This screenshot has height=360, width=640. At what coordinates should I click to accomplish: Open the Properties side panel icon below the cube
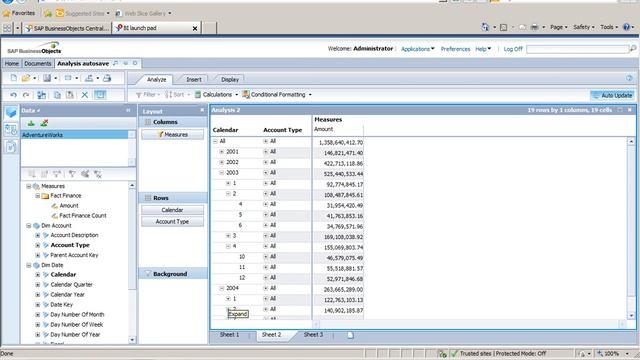click(11, 130)
